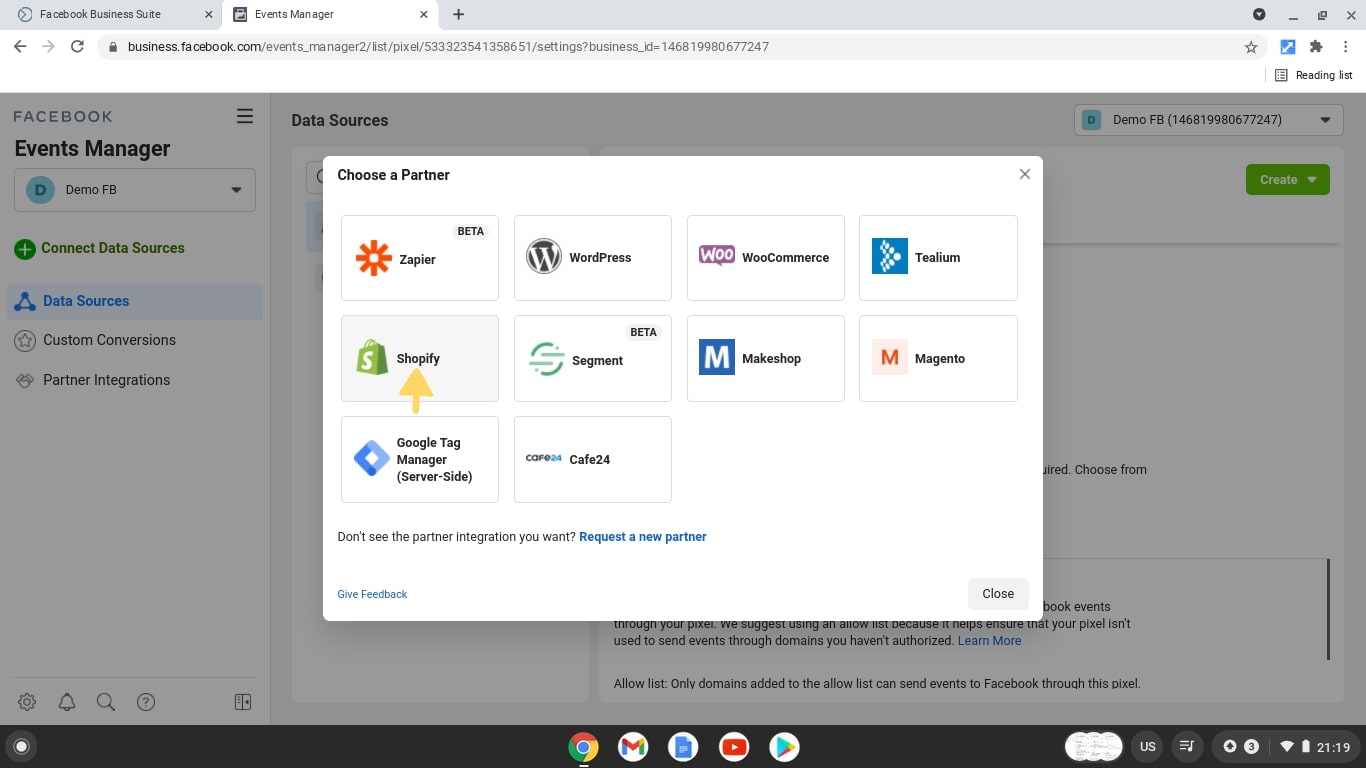Screen dimensions: 1366x768
Task: Open Data Sources in the sidebar
Action: 135,301
